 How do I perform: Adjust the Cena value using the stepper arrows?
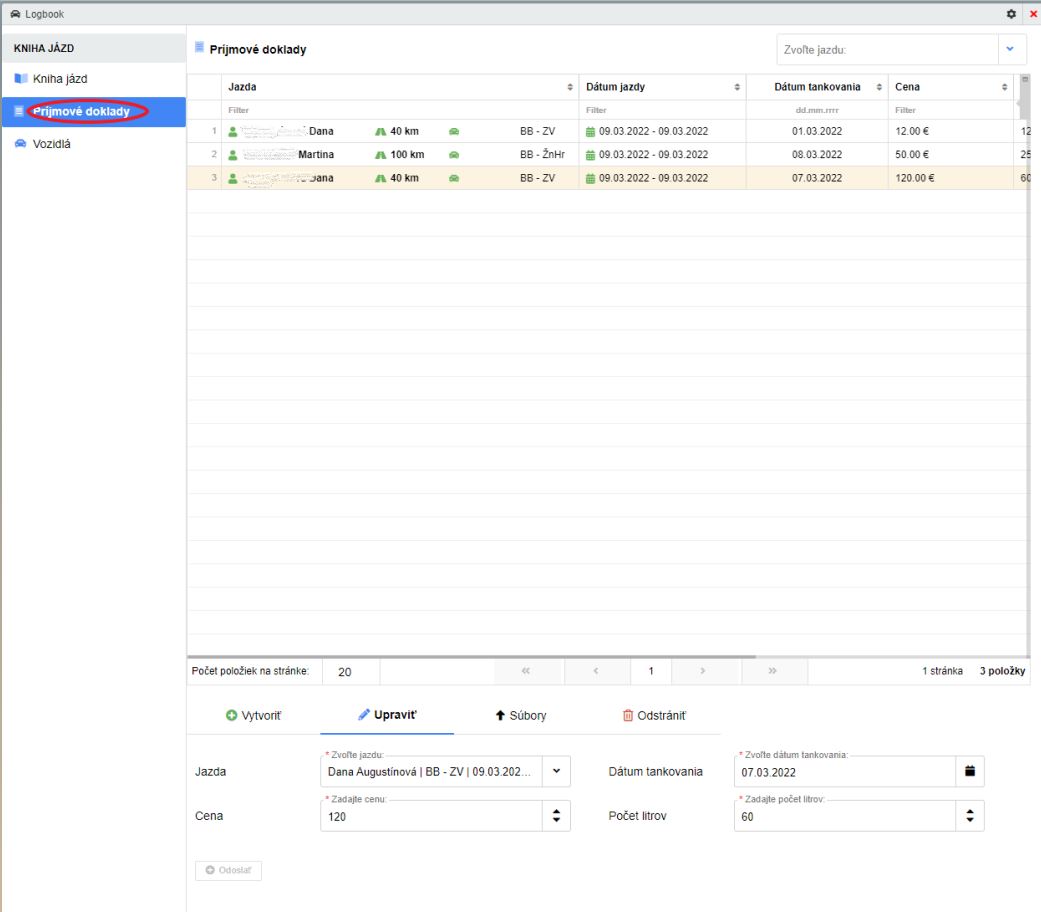click(x=556, y=816)
